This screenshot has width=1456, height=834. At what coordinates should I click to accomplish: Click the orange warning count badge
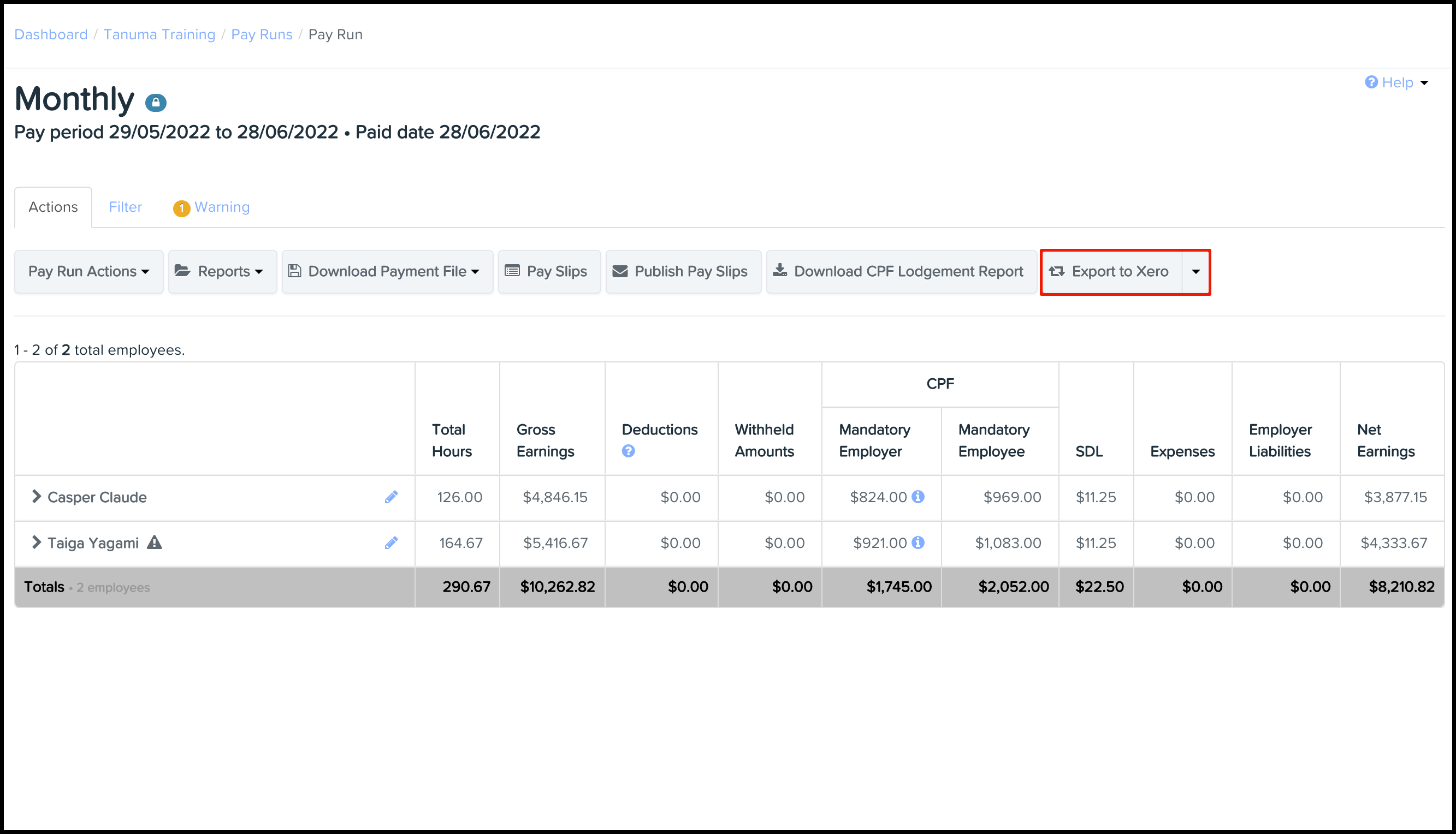[x=181, y=208]
